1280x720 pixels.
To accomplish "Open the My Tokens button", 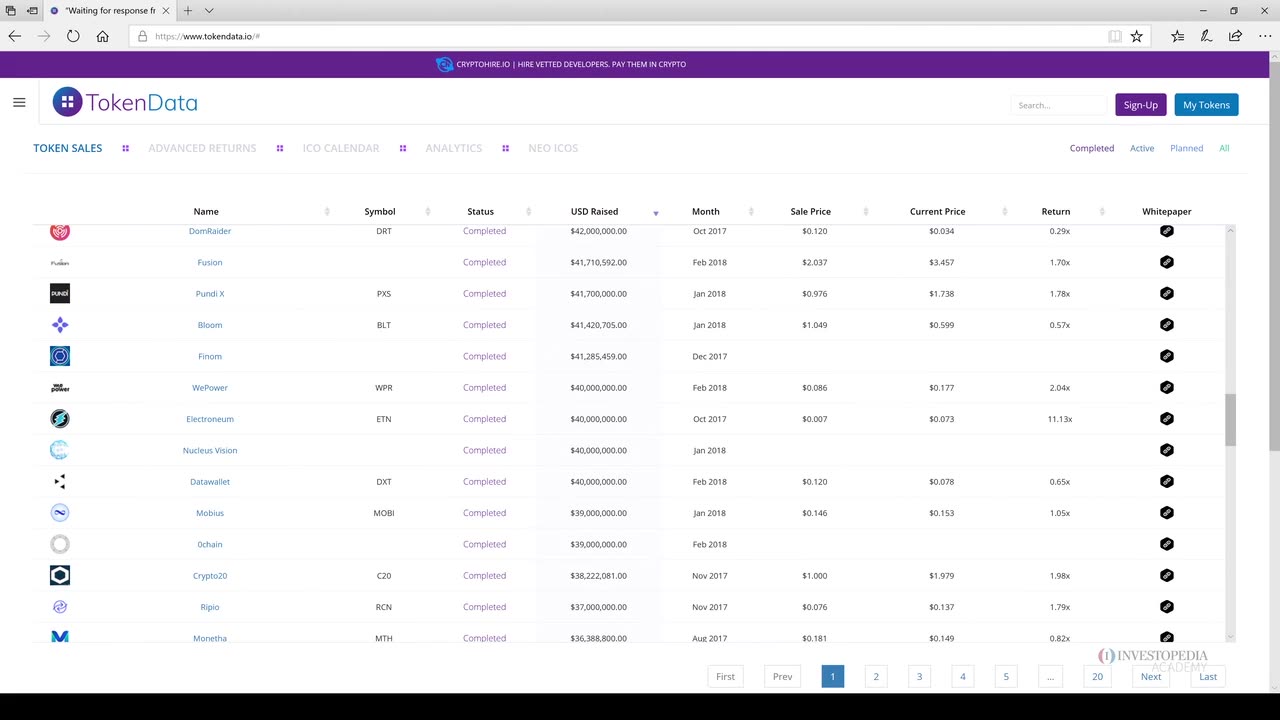I will 1206,105.
